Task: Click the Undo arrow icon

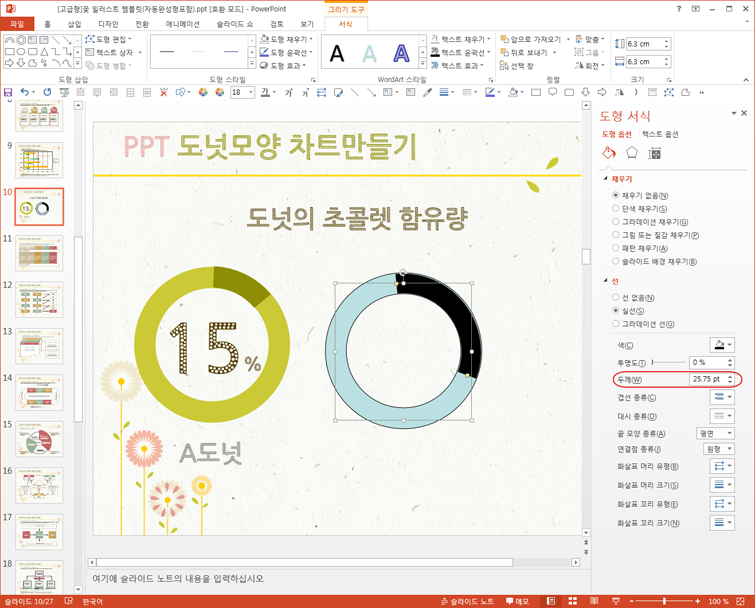Action: point(25,92)
